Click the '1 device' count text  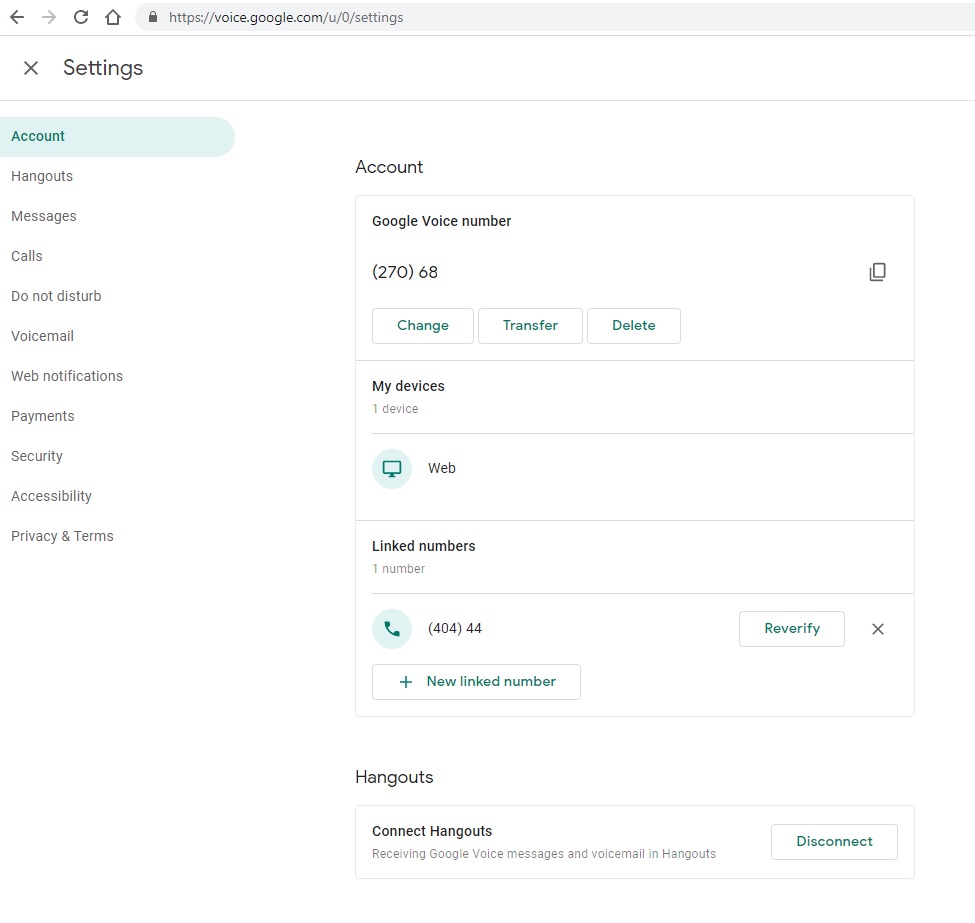395,409
